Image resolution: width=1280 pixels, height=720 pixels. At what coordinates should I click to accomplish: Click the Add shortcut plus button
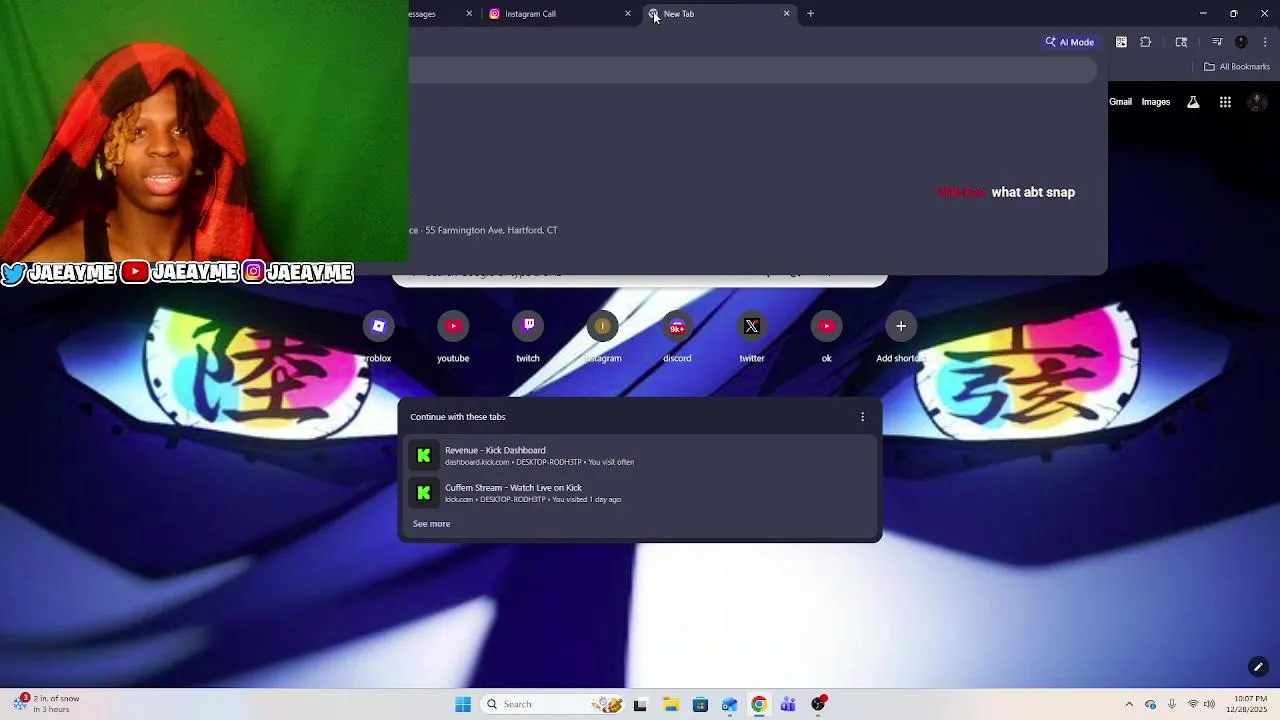[901, 326]
